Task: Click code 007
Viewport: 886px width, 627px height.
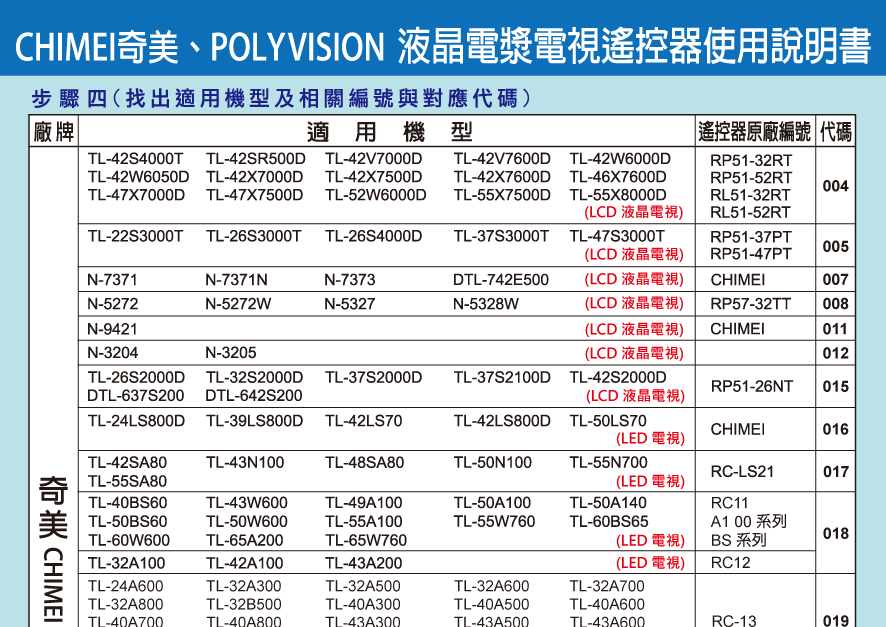Action: tap(835, 280)
